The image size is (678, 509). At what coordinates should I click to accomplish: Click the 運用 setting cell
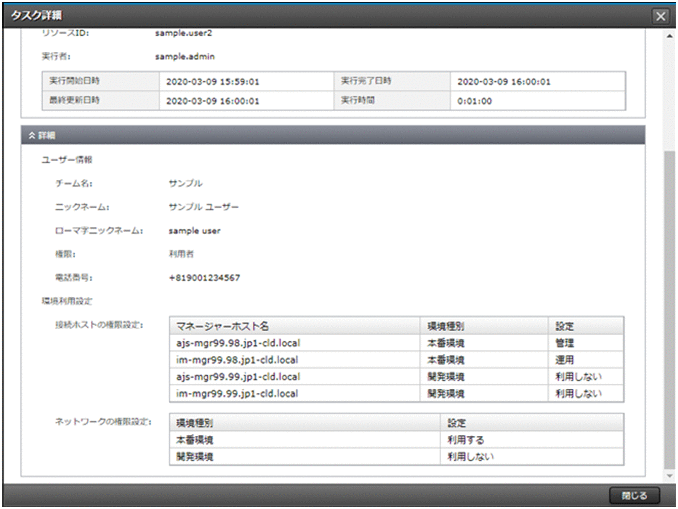(565, 360)
